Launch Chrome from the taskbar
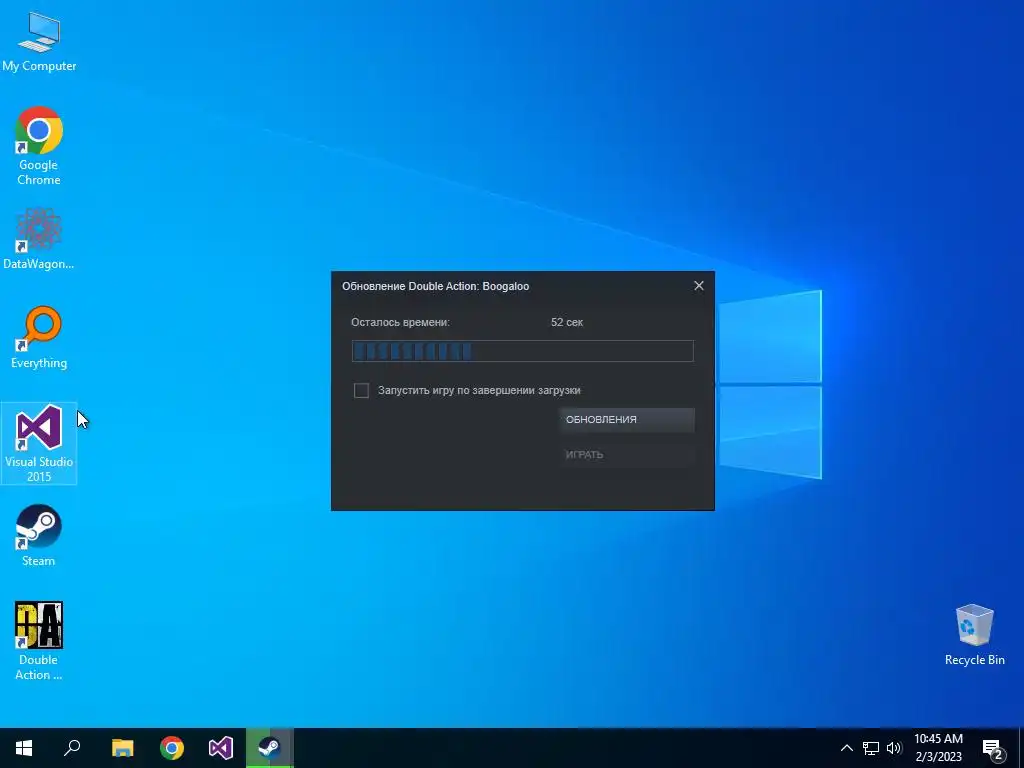1024x768 pixels. 172,748
